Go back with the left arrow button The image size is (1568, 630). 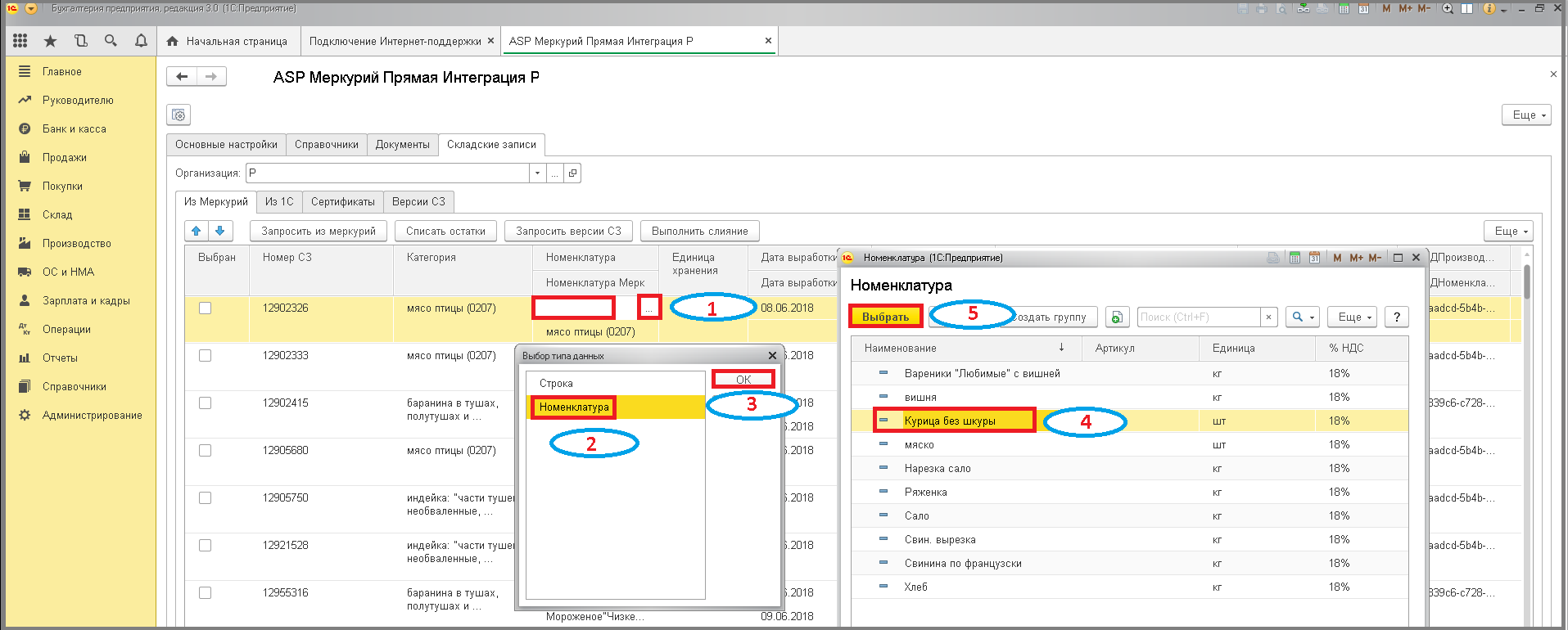tap(182, 76)
